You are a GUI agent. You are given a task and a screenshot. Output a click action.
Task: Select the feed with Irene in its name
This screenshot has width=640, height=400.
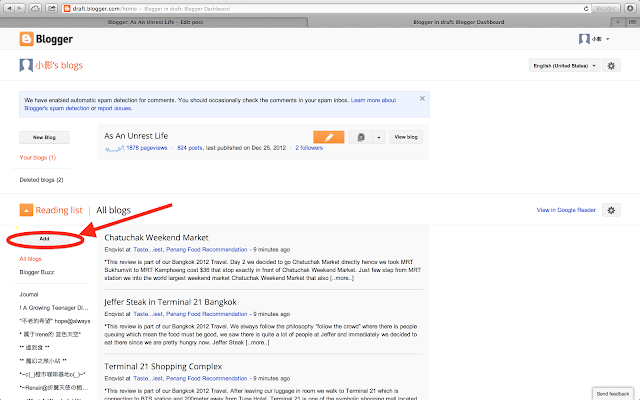(50, 334)
